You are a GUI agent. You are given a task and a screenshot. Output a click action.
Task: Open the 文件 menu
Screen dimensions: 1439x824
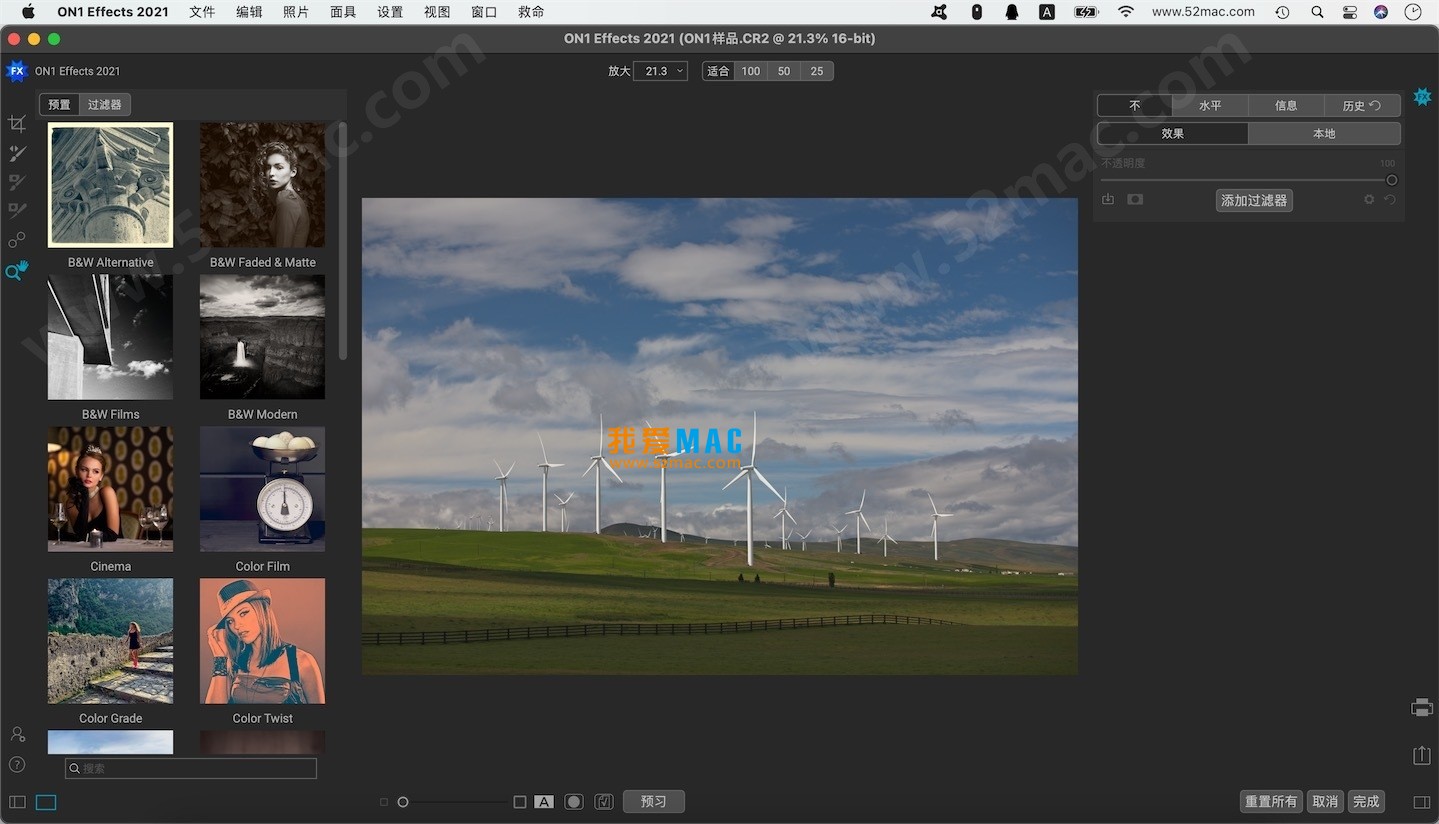pyautogui.click(x=202, y=12)
